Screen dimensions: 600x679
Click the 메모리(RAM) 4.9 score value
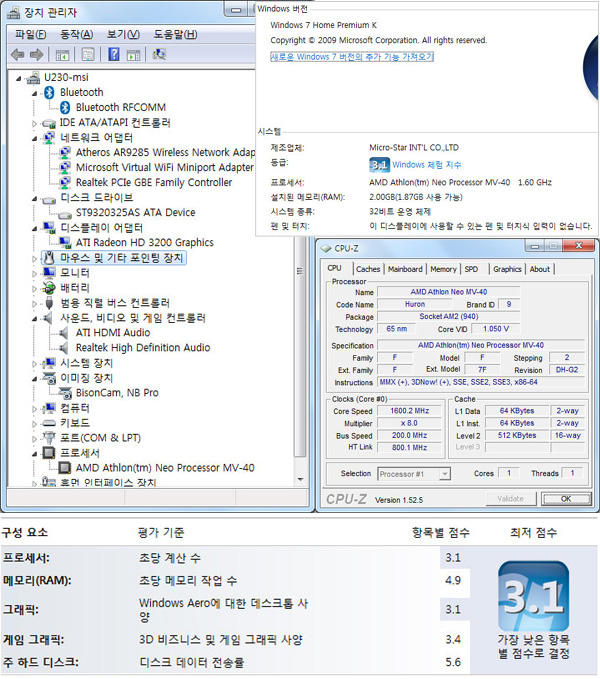pyautogui.click(x=453, y=581)
